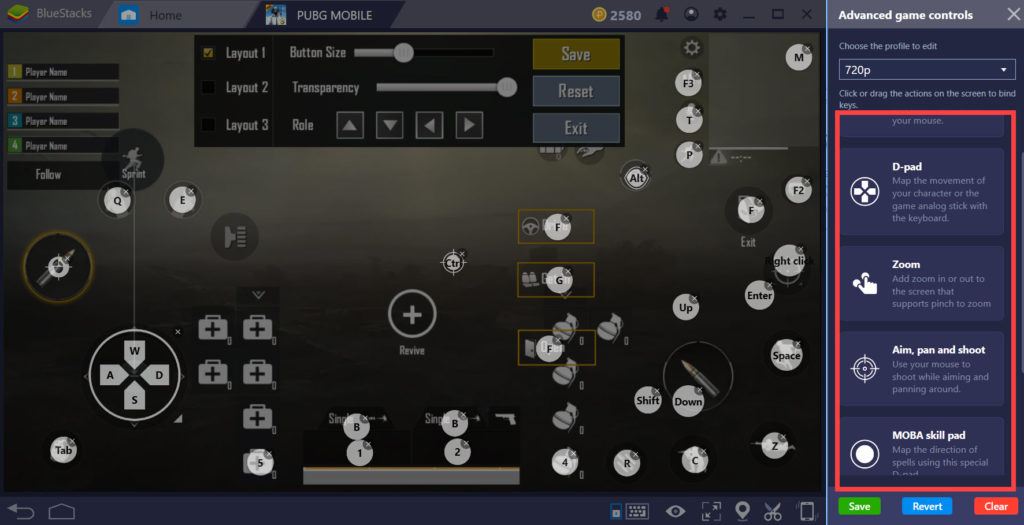
Task: Click the Revert button
Action: point(927,506)
